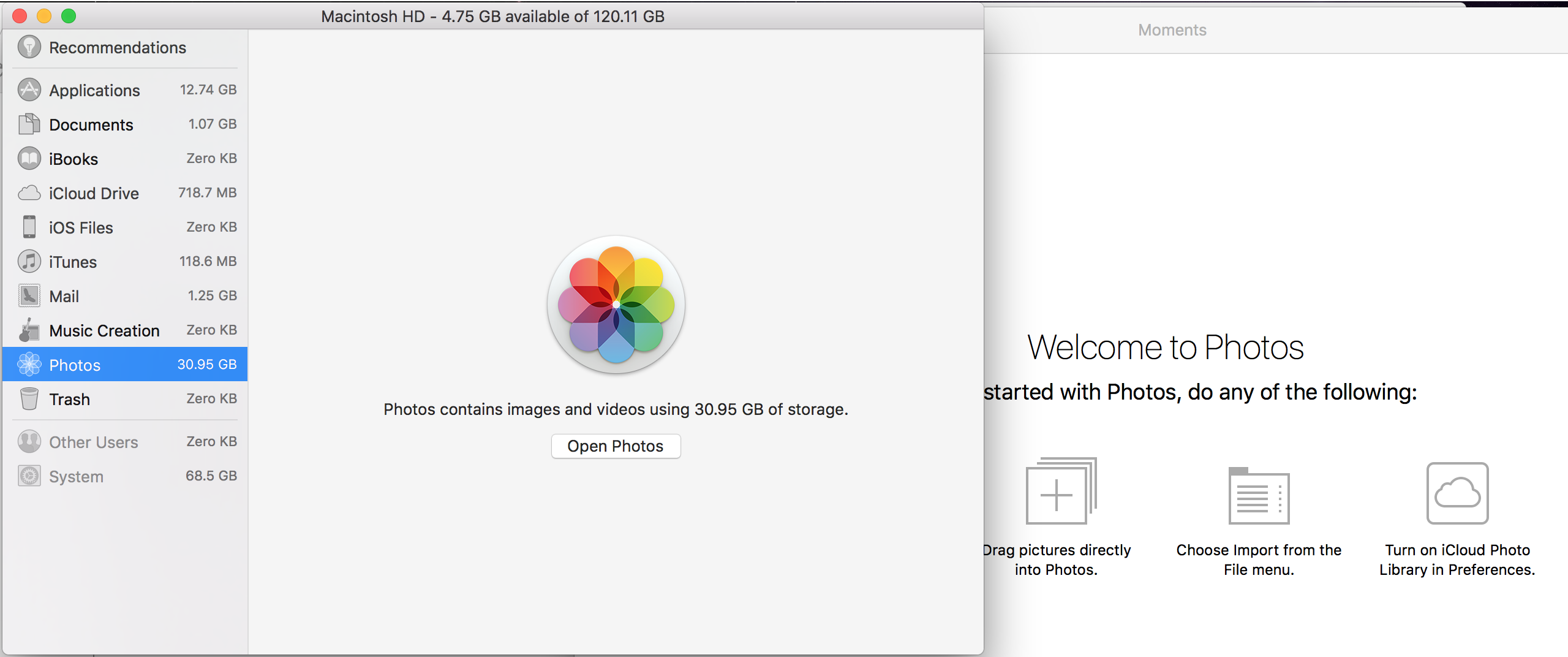Click the Mail stamp icon
Image resolution: width=1568 pixels, height=657 pixels.
pos(29,296)
